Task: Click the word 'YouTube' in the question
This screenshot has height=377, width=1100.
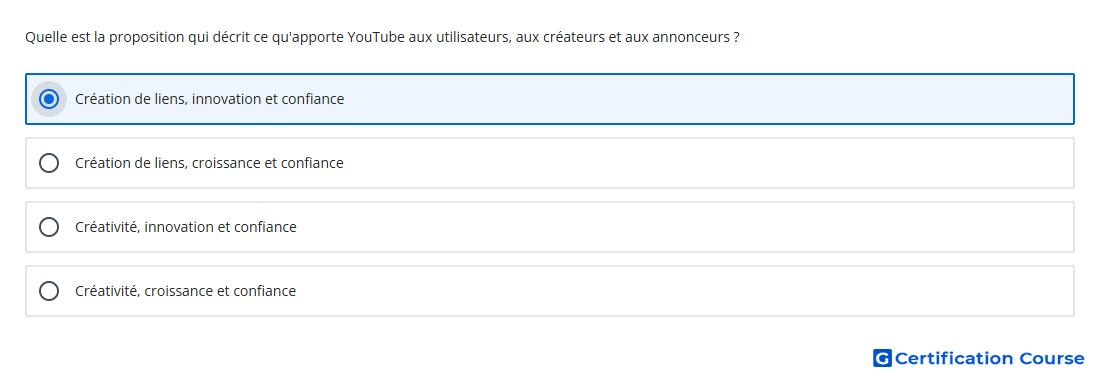Action: (x=375, y=37)
